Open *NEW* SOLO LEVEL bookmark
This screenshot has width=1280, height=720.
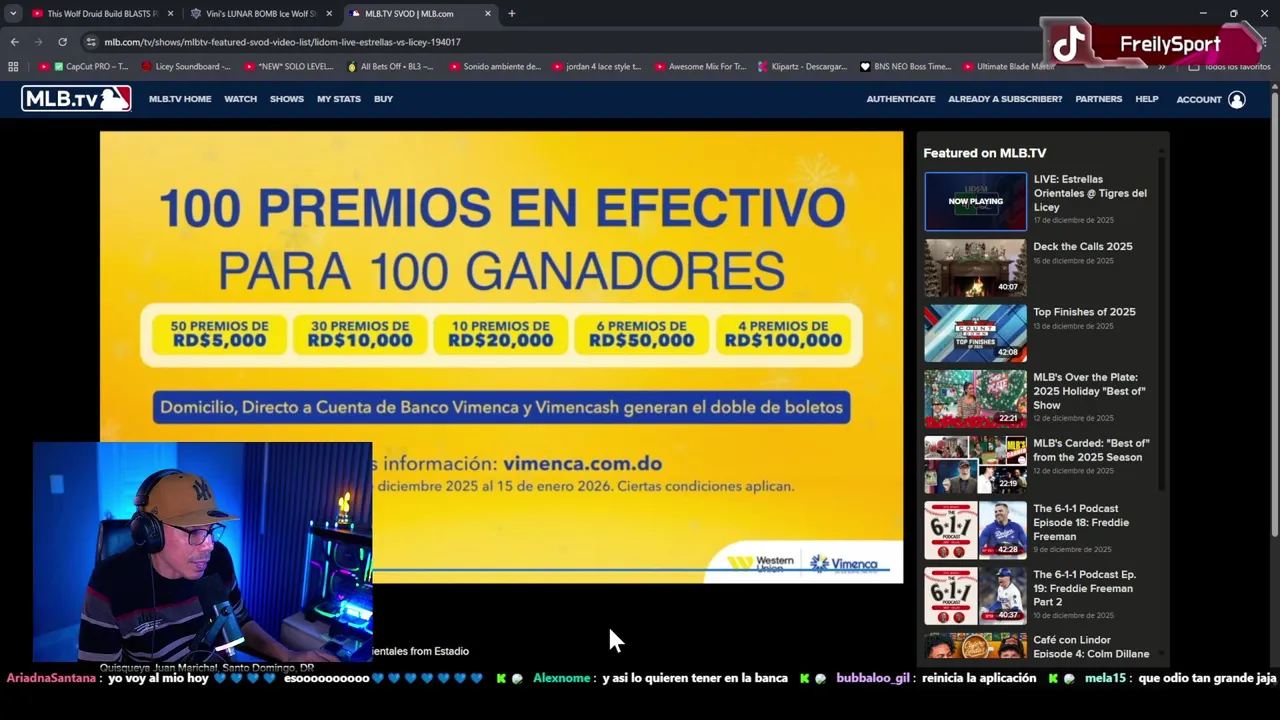coord(288,67)
